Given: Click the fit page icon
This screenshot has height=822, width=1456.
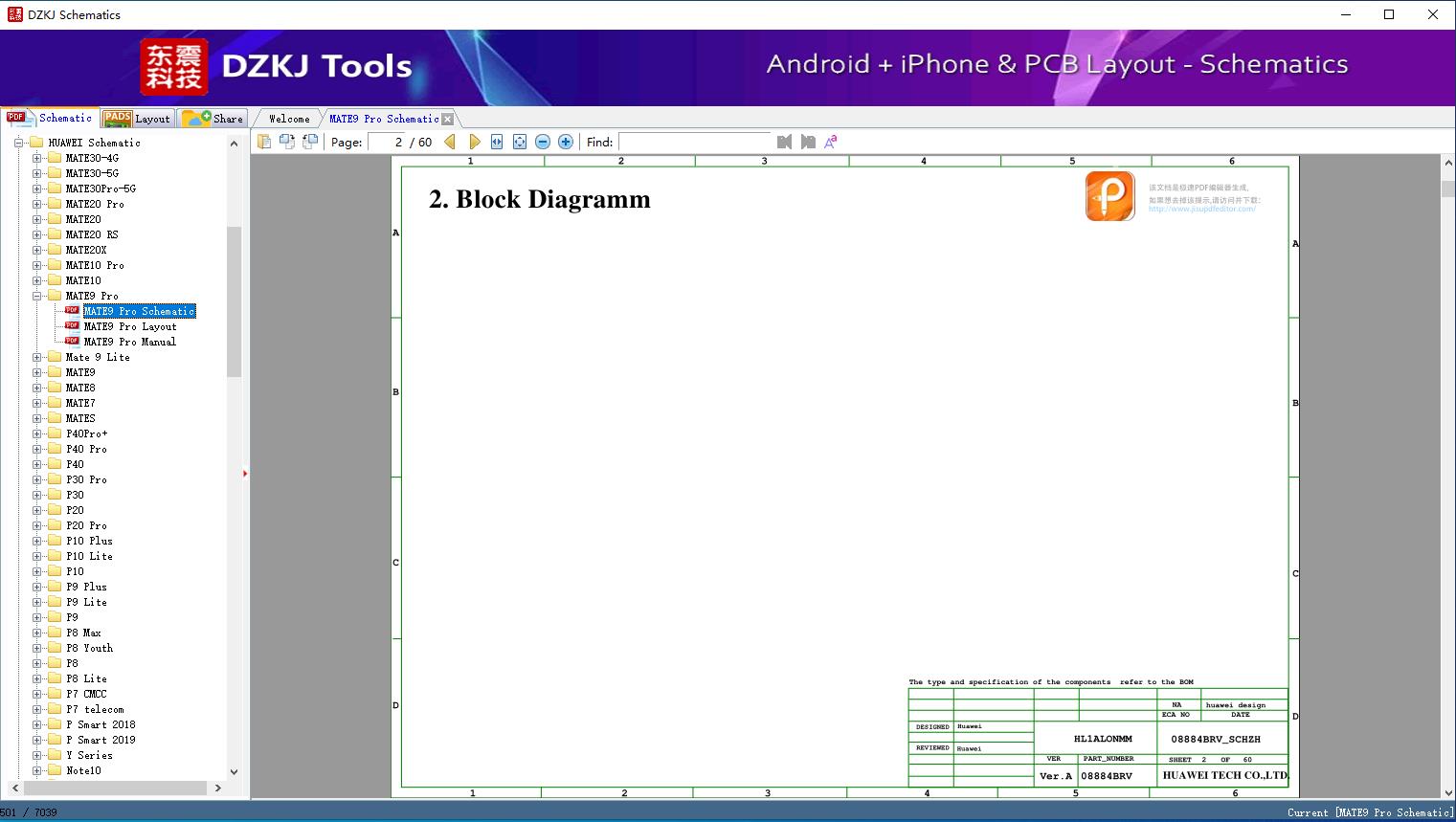Looking at the screenshot, I should click(x=520, y=142).
